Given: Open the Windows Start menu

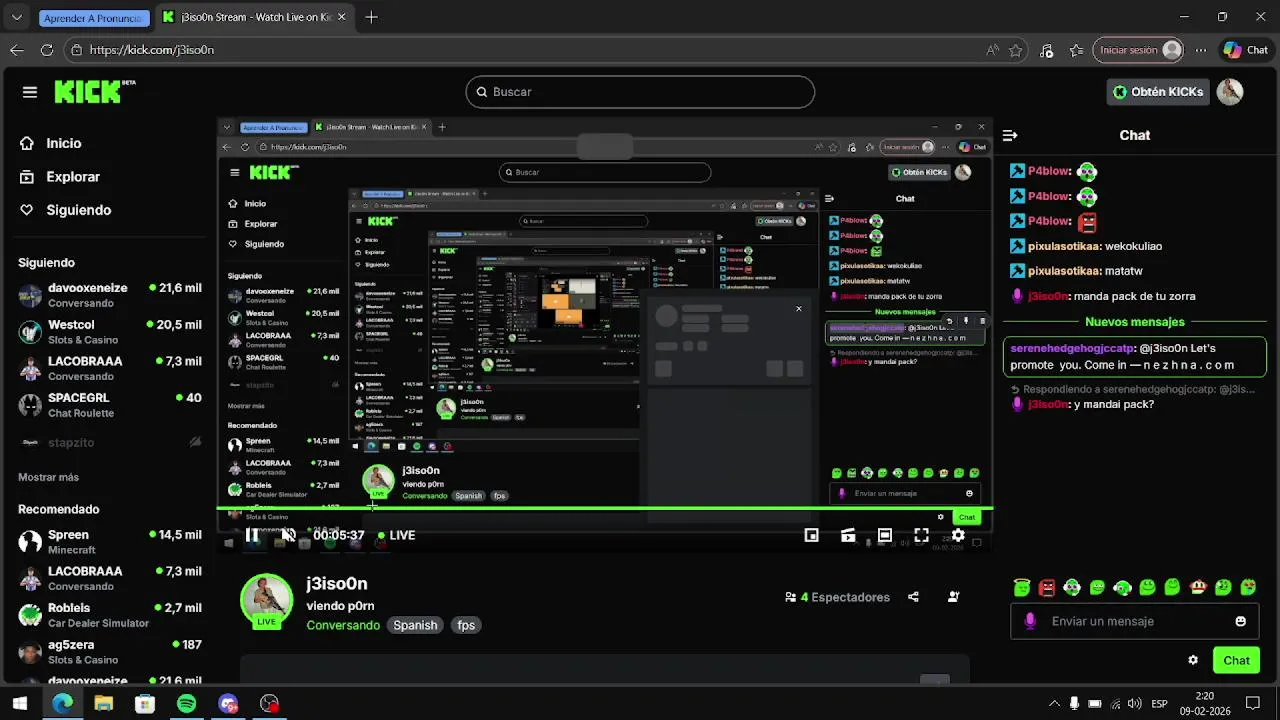Looking at the screenshot, I should point(20,704).
